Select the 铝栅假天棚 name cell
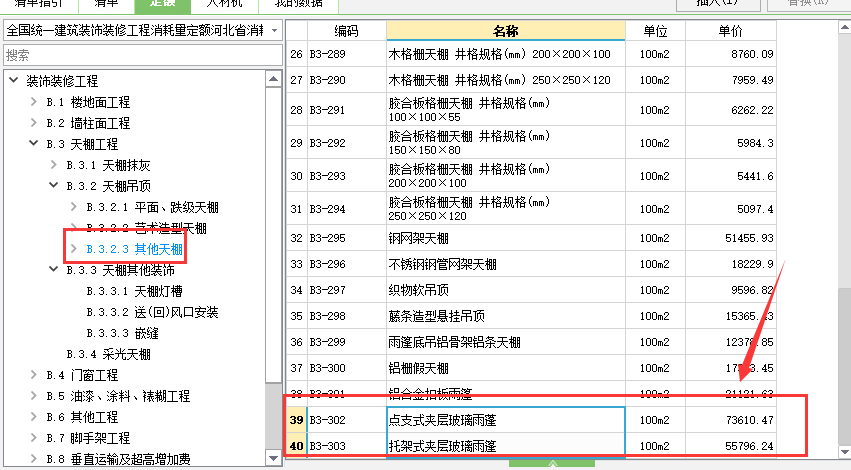 506,369
